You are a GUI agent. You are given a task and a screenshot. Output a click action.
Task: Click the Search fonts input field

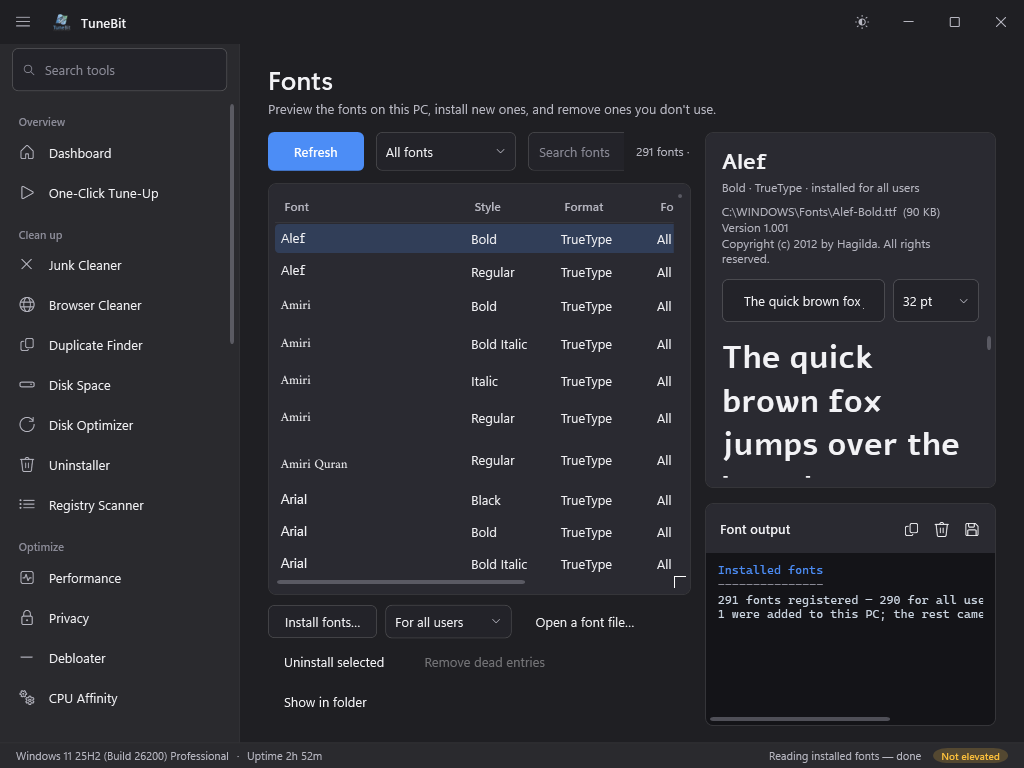pos(576,152)
